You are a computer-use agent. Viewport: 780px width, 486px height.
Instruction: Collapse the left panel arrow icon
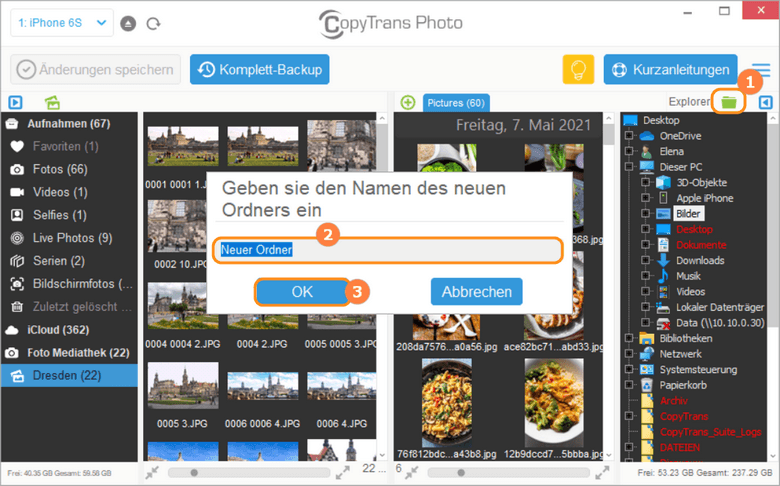pyautogui.click(x=15, y=102)
